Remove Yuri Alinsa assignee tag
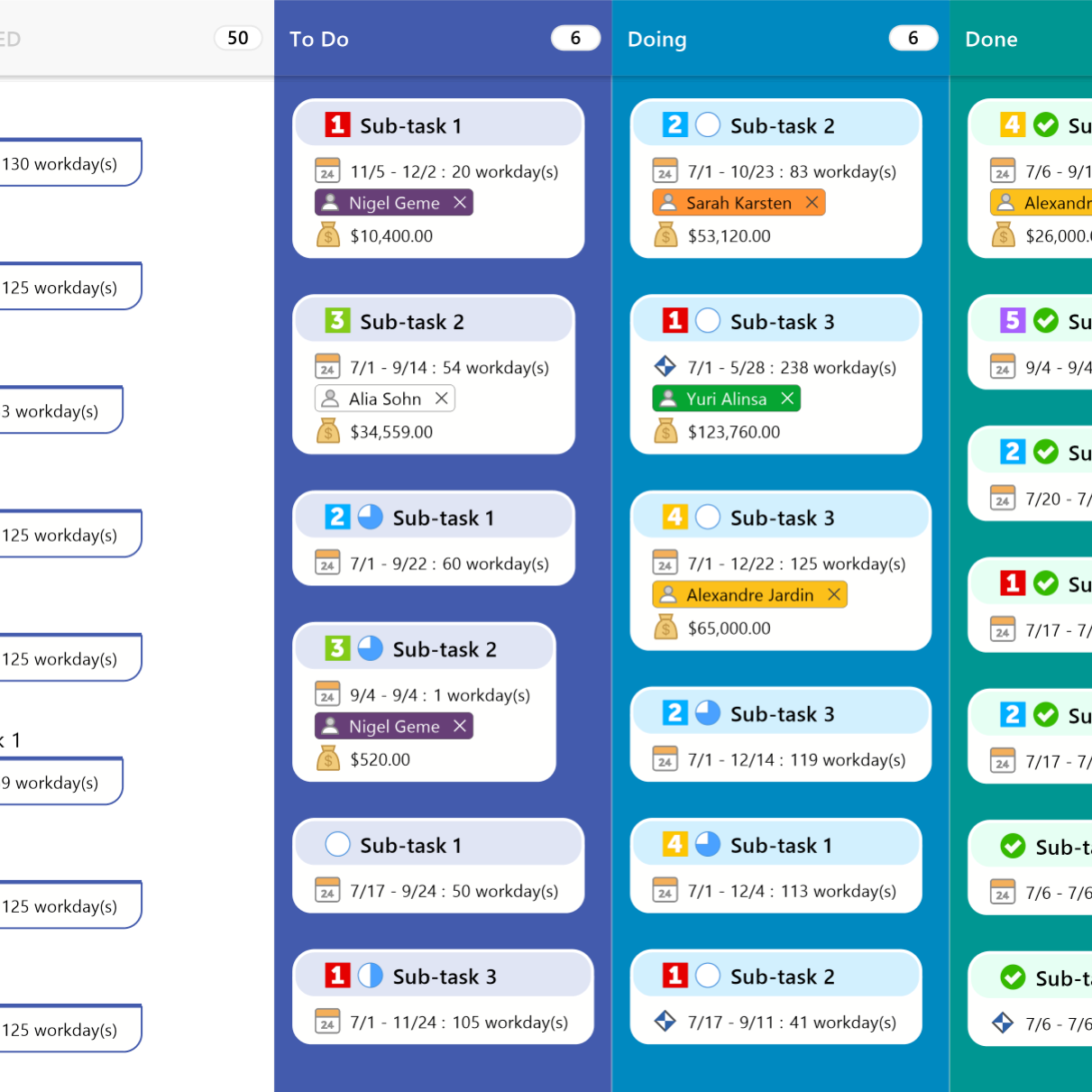The image size is (1092, 1092). click(787, 399)
